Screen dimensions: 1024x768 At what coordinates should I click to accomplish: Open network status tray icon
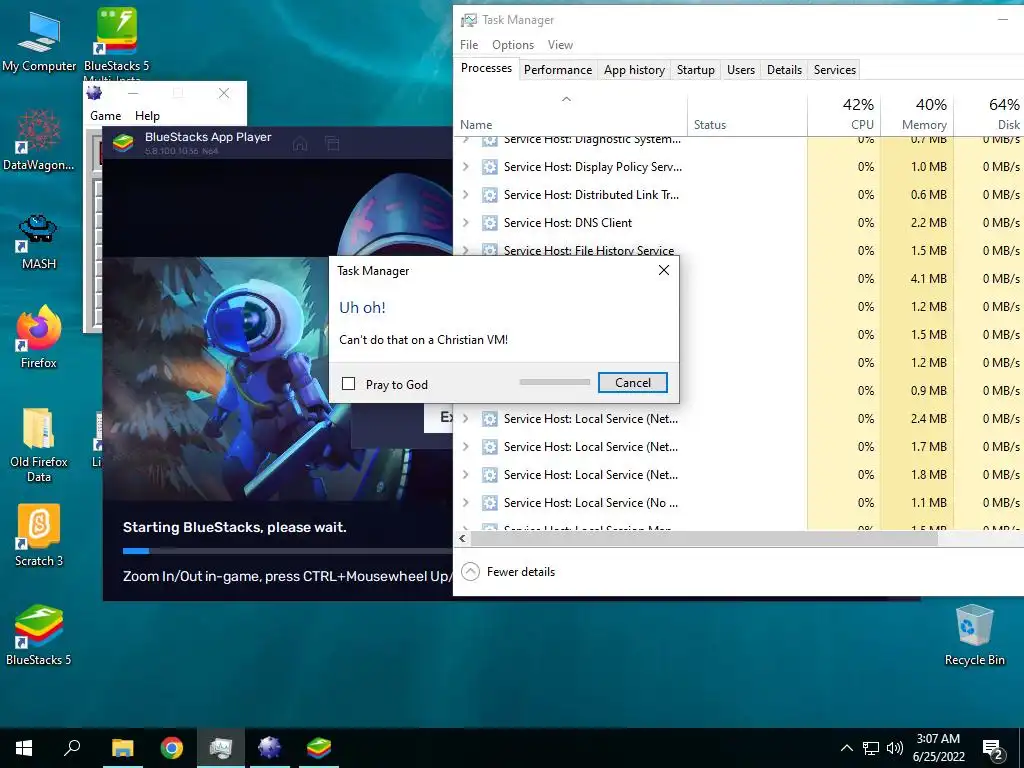[x=871, y=748]
